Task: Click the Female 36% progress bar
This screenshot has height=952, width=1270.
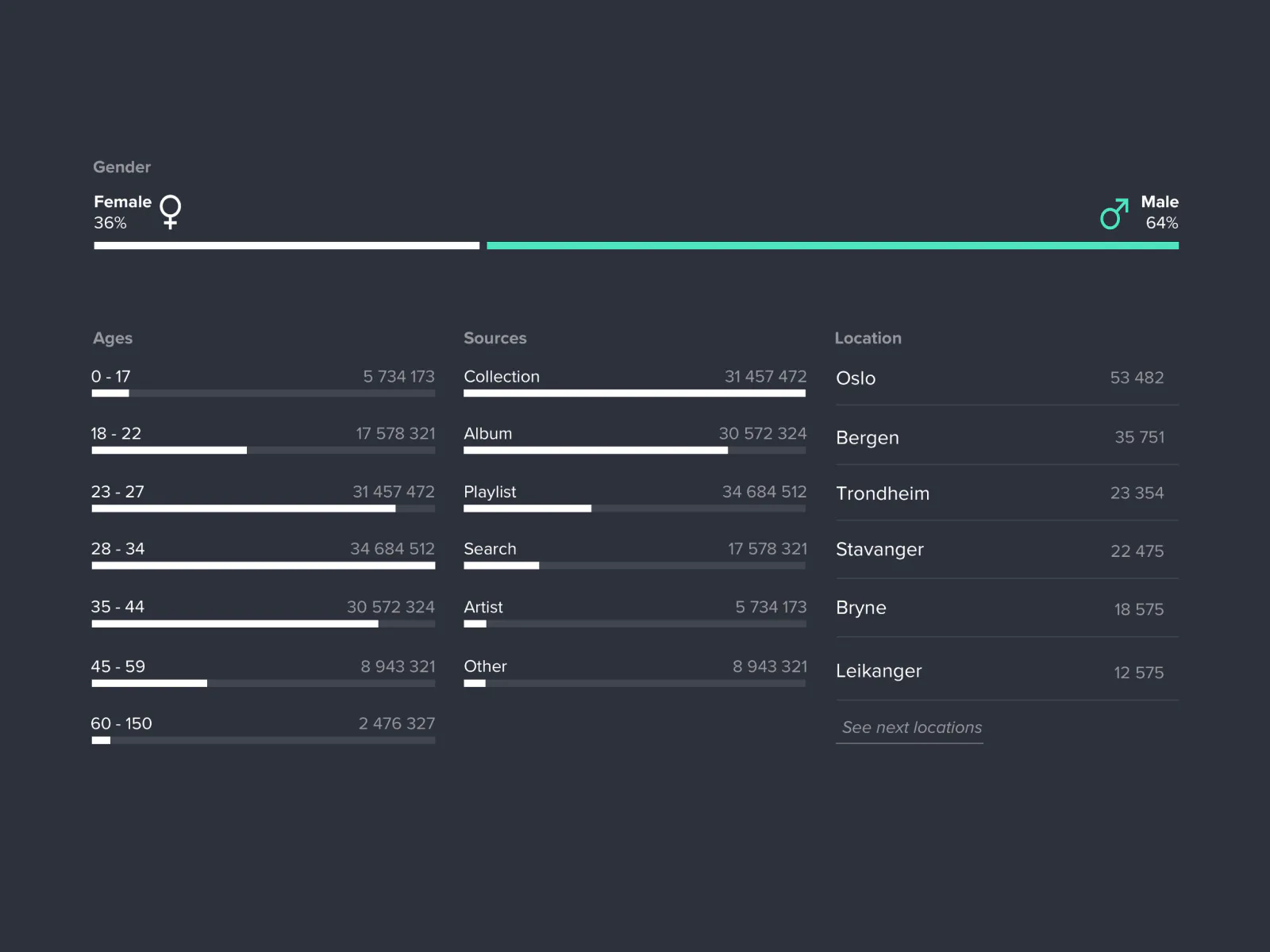Action: click(x=286, y=245)
